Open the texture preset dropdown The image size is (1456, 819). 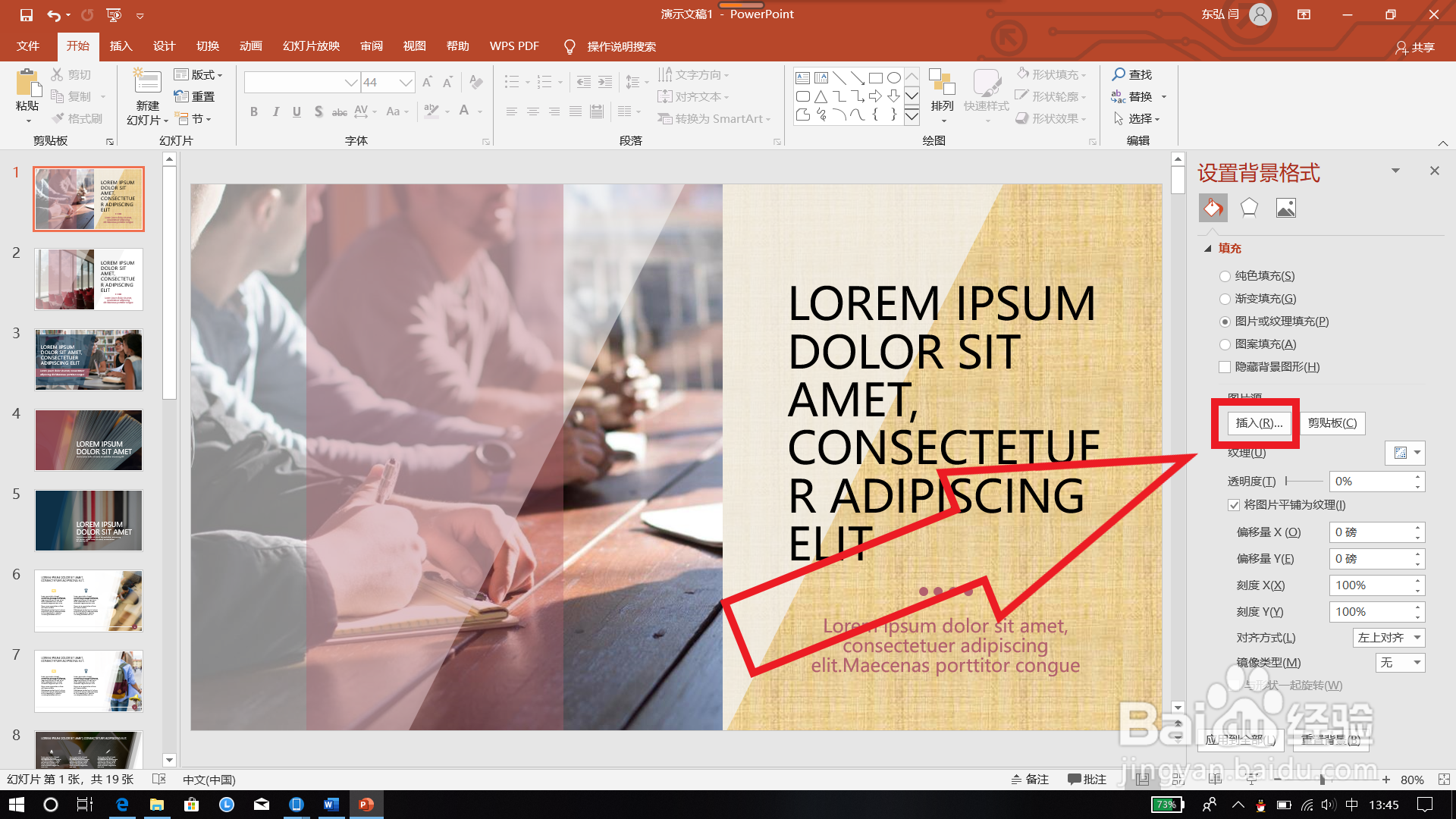(x=1405, y=453)
